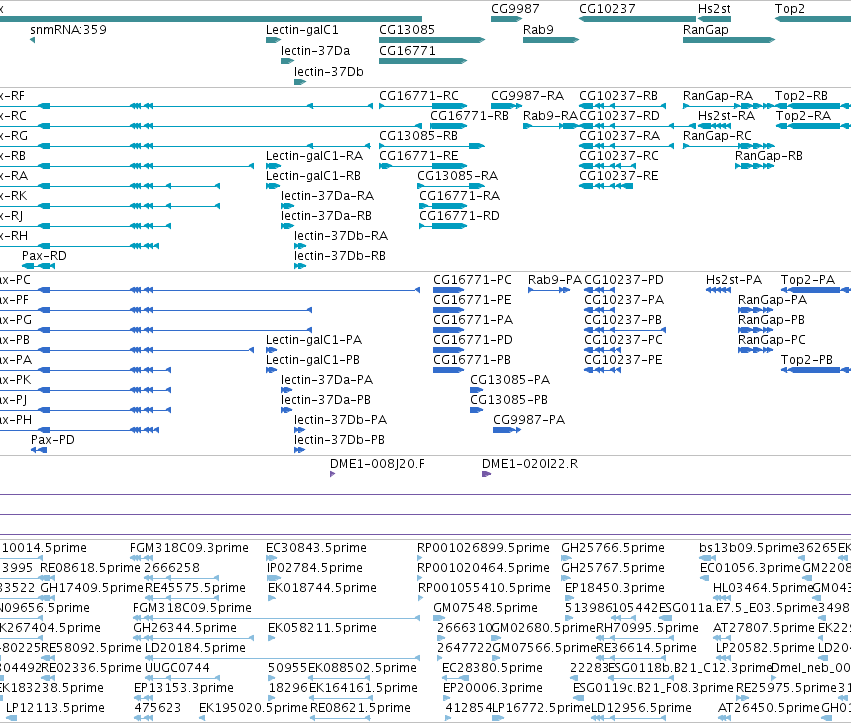Select the RanGap-PA protein feature
The width and height of the screenshot is (851, 723).
pyautogui.click(x=755, y=310)
